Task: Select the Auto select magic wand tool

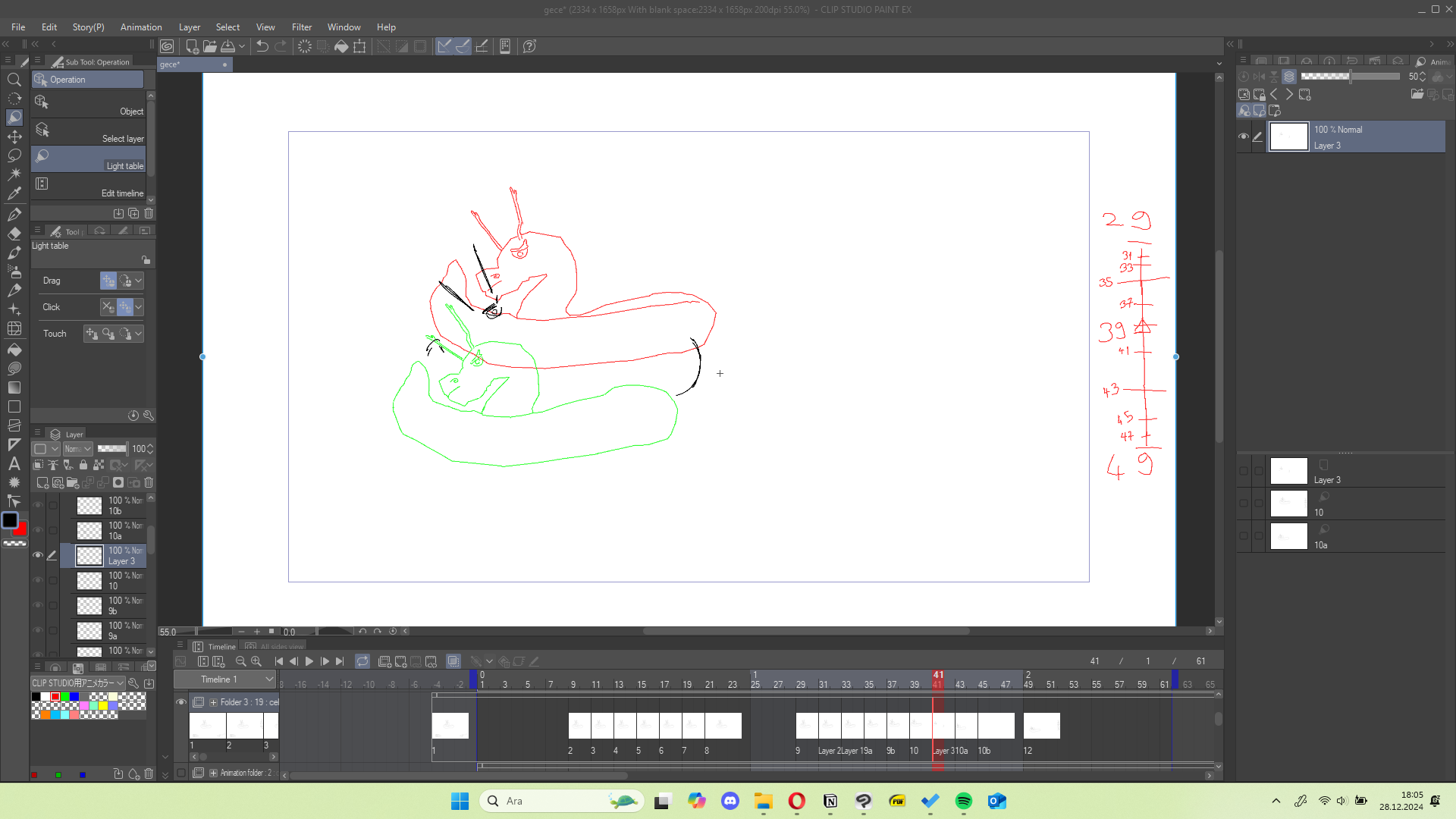Action: click(14, 174)
